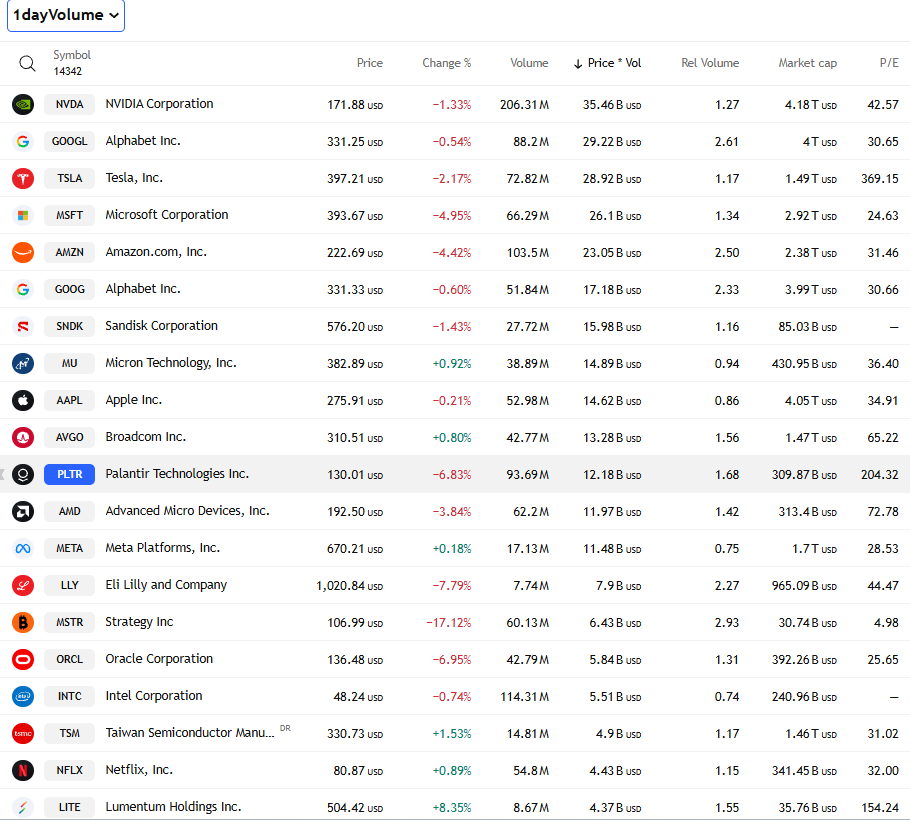This screenshot has width=910, height=820.
Task: Click the Amazon logo icon
Action: click(23, 252)
